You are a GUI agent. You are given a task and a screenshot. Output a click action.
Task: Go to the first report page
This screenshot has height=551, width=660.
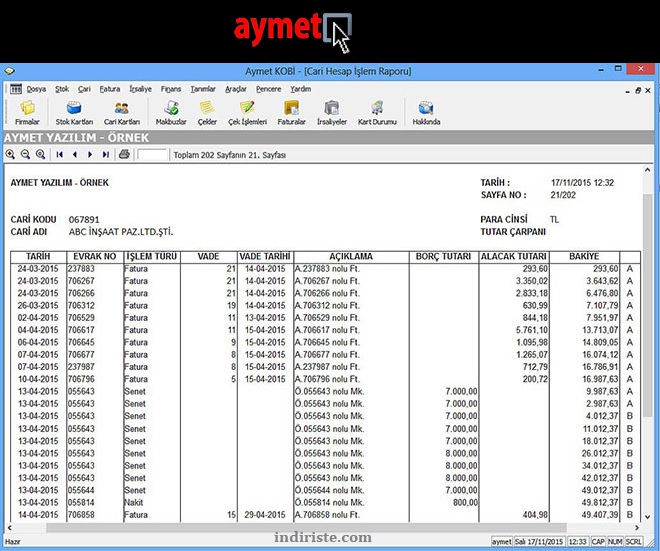pyautogui.click(x=60, y=154)
